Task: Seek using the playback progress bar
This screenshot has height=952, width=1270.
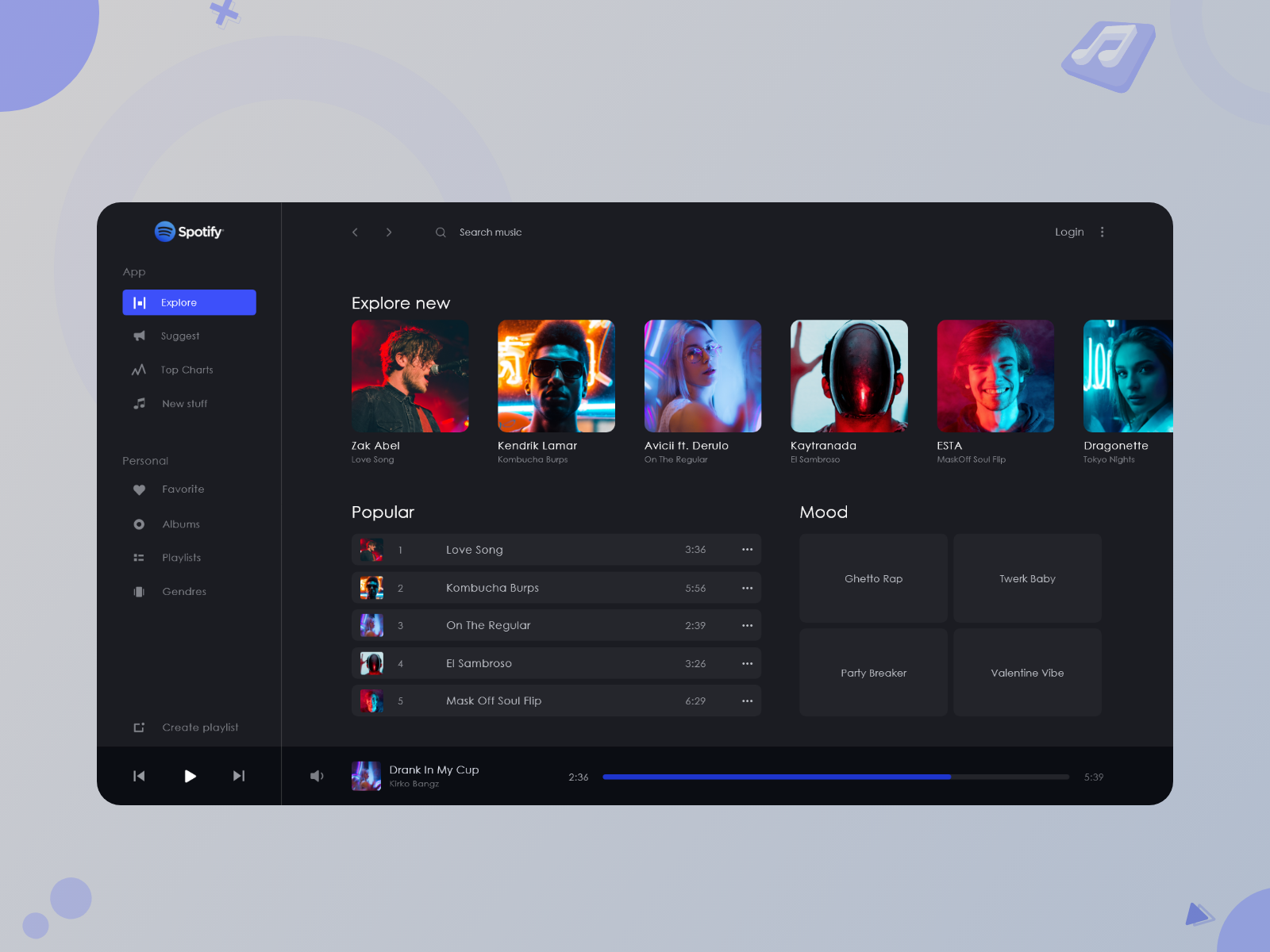Action: [x=836, y=777]
